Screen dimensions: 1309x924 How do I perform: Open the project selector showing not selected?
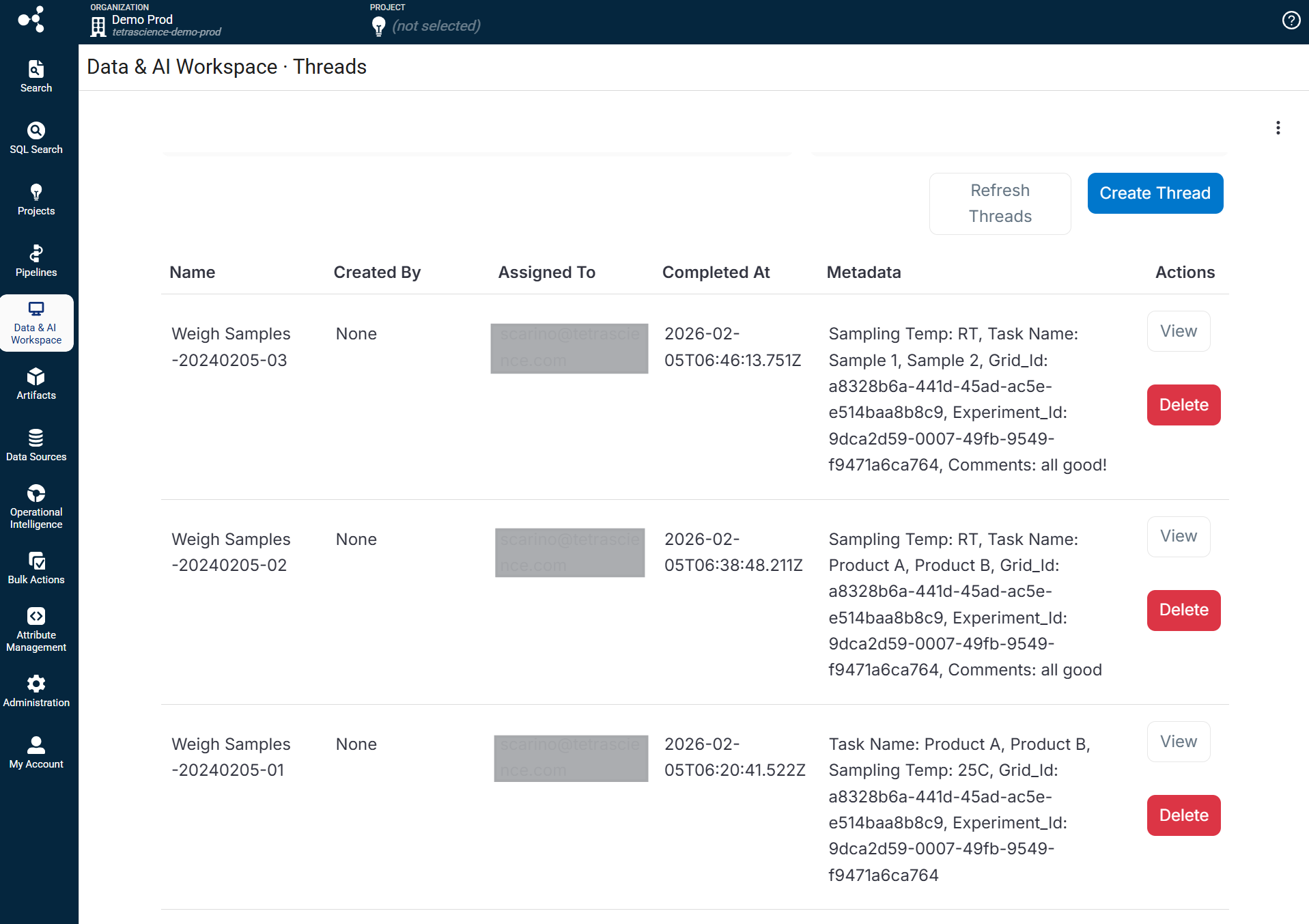[x=425, y=21]
